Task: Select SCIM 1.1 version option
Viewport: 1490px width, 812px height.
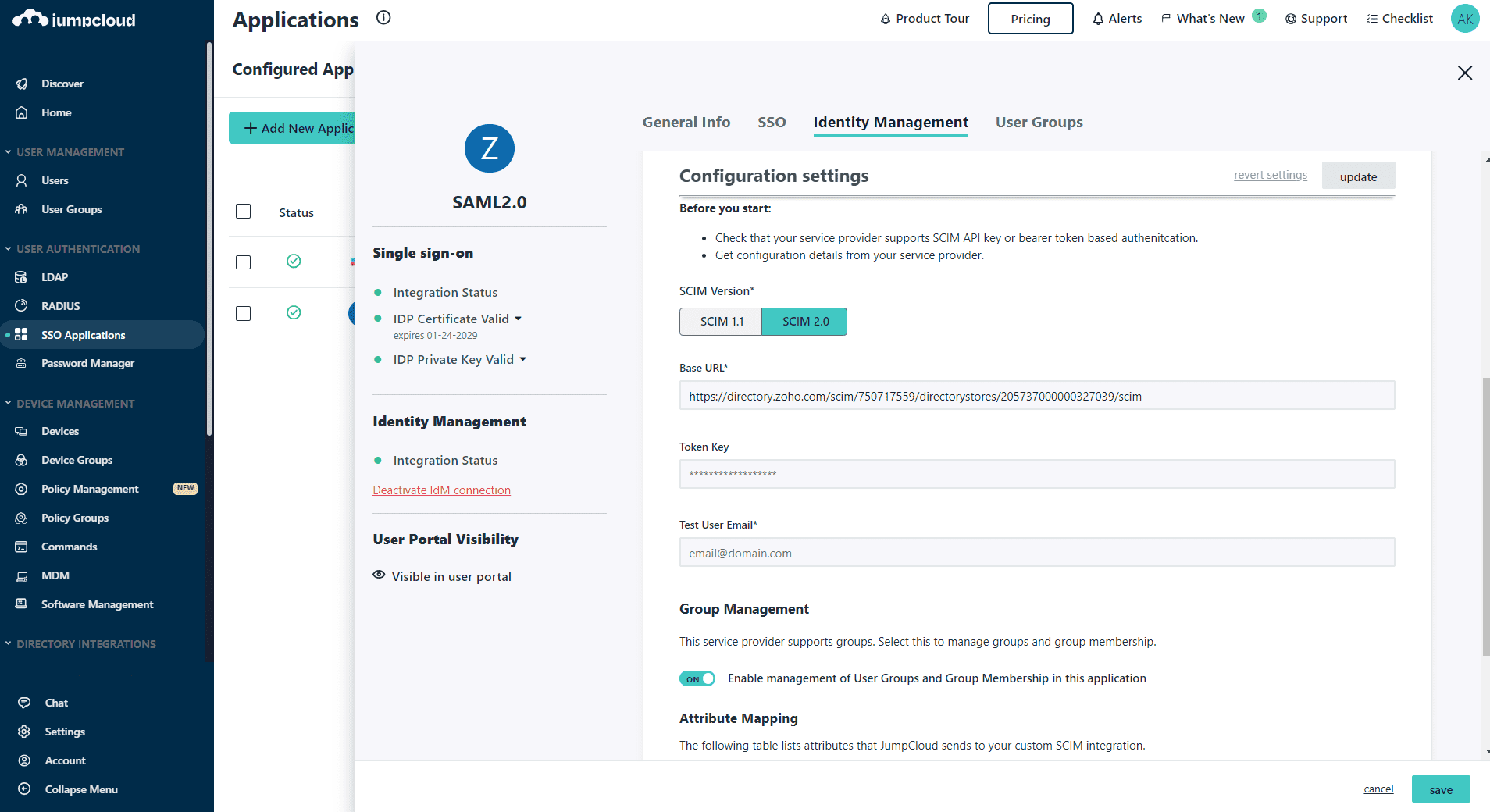Action: pos(721,321)
